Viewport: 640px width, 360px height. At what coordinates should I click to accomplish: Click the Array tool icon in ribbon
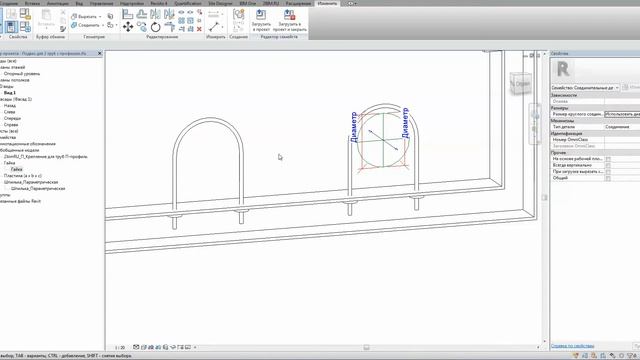click(x=182, y=20)
